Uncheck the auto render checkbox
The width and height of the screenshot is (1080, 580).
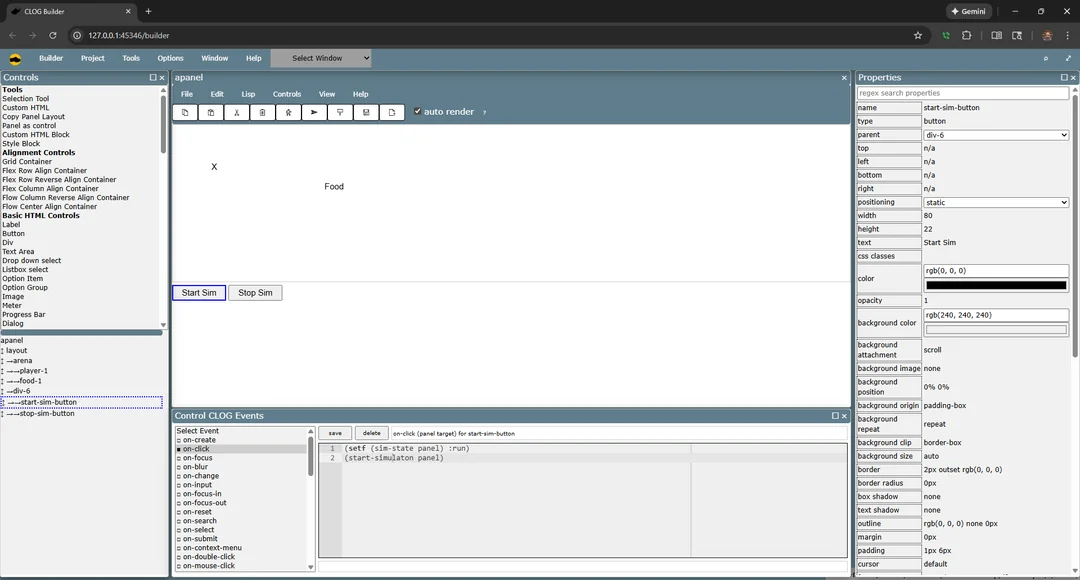click(418, 112)
